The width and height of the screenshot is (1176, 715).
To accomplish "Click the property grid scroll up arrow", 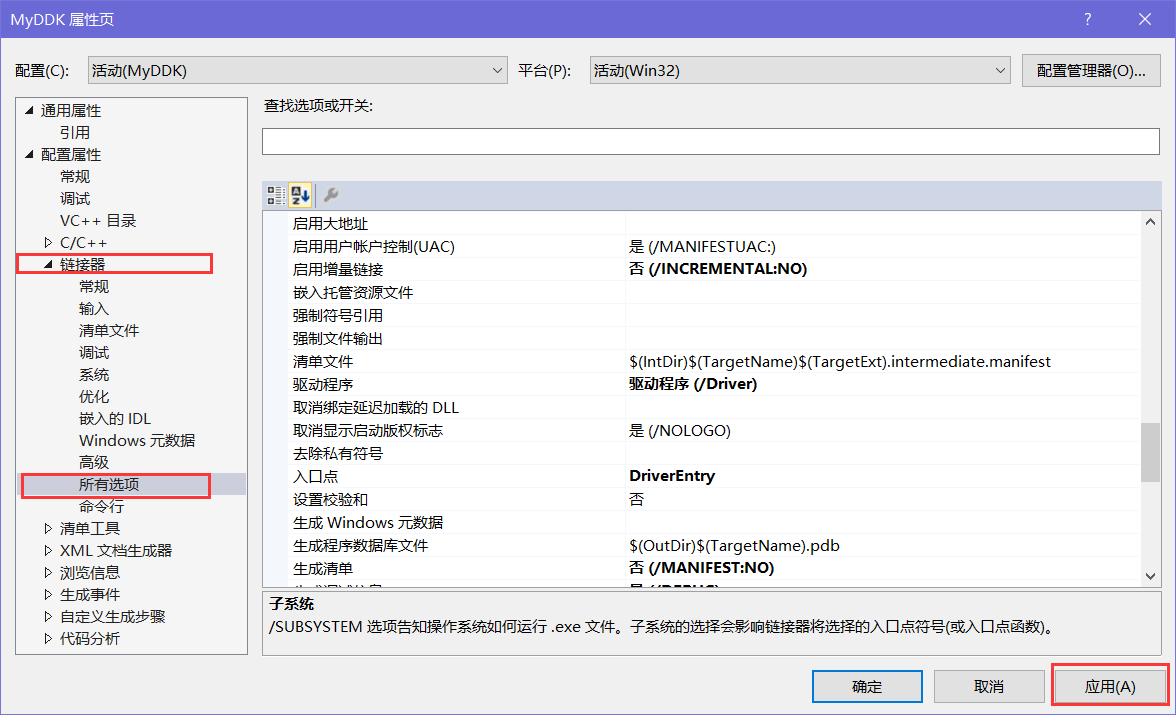I will 1150,221.
